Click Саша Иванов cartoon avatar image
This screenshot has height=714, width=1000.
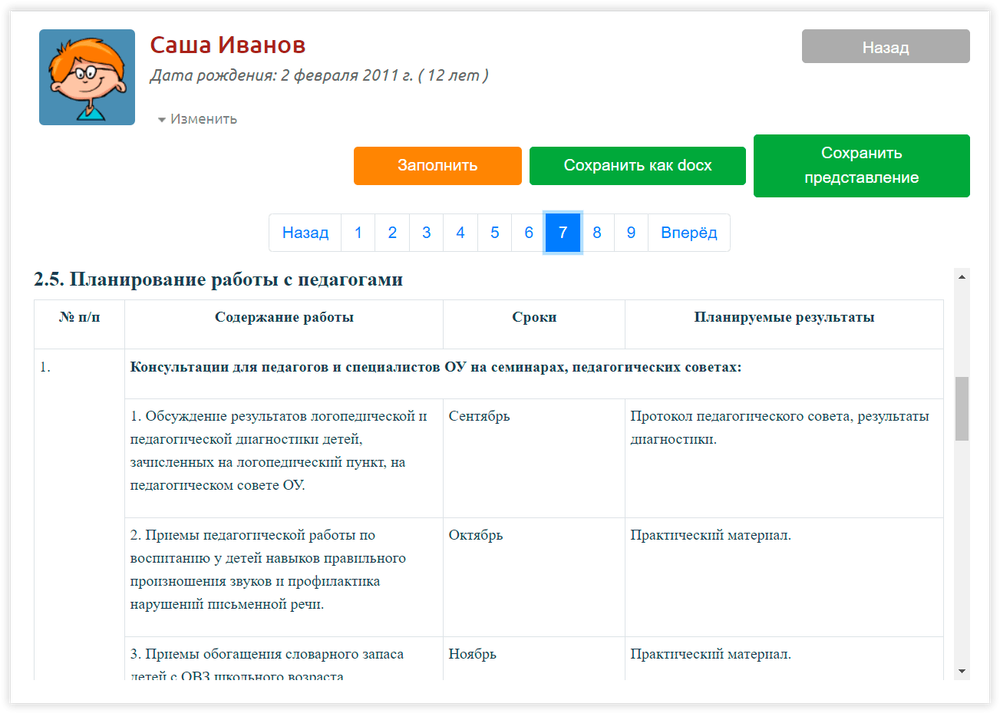[x=87, y=77]
